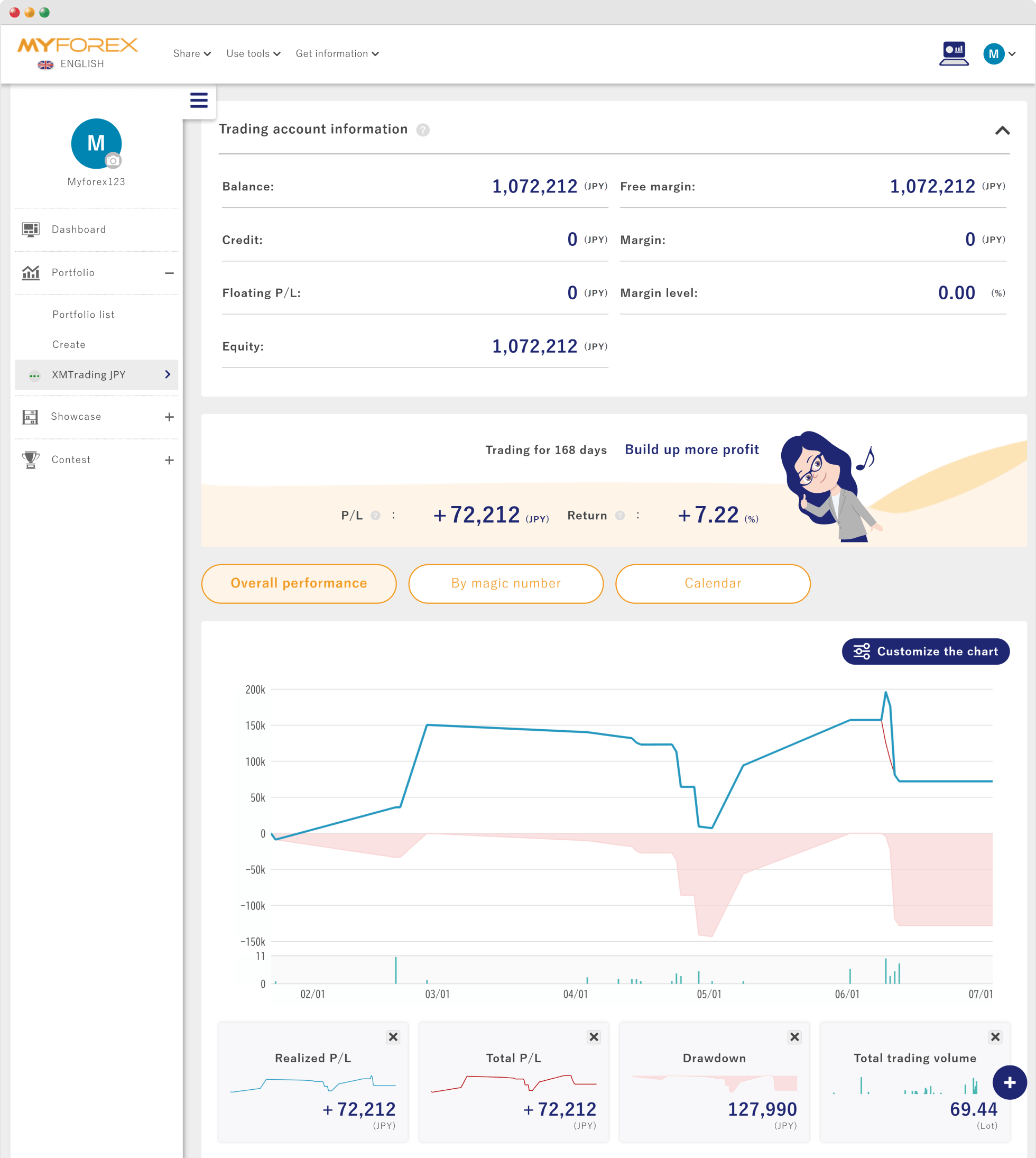Viewport: 1036px width, 1158px height.
Task: Open XMTrading JPY chevron arrow
Action: click(x=168, y=374)
